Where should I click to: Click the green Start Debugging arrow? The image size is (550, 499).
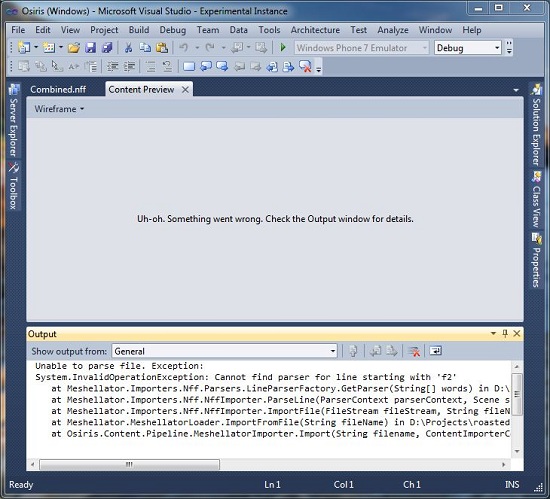pyautogui.click(x=283, y=47)
